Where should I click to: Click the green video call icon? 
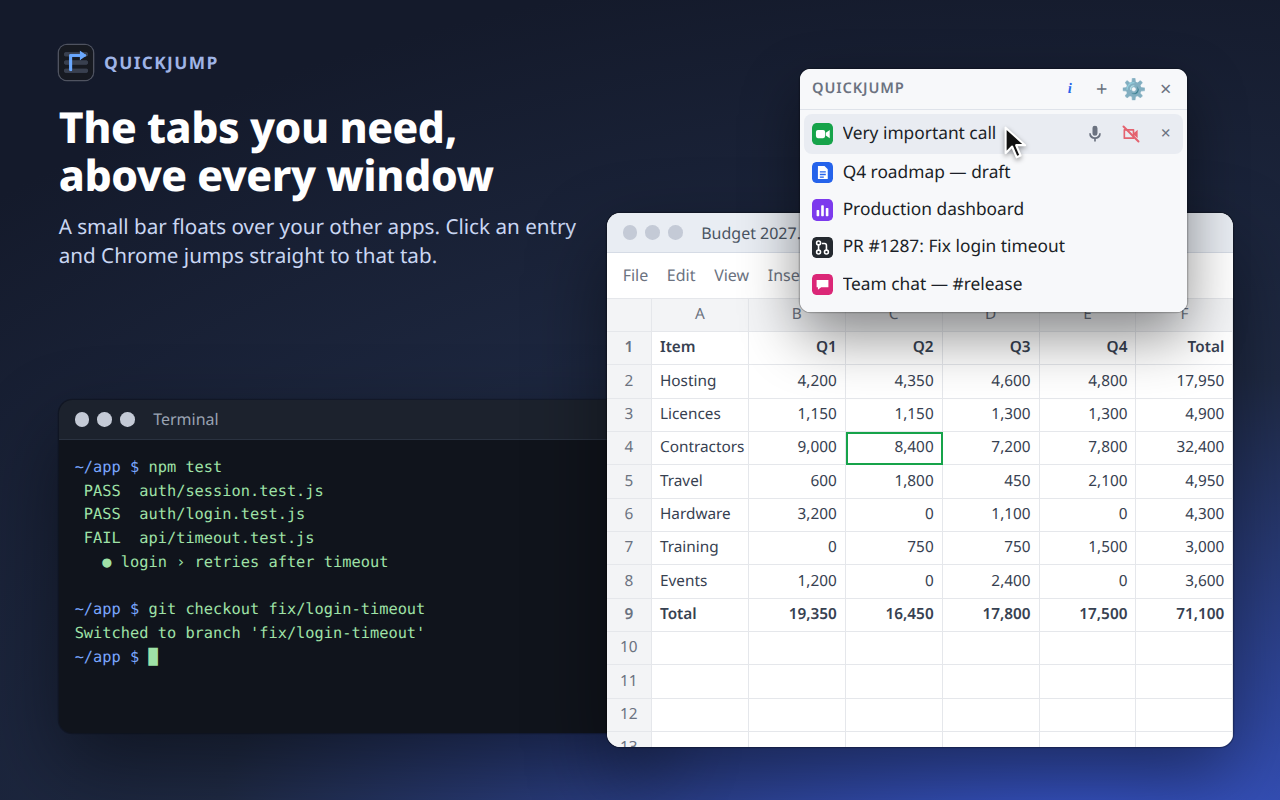pyautogui.click(x=822, y=134)
